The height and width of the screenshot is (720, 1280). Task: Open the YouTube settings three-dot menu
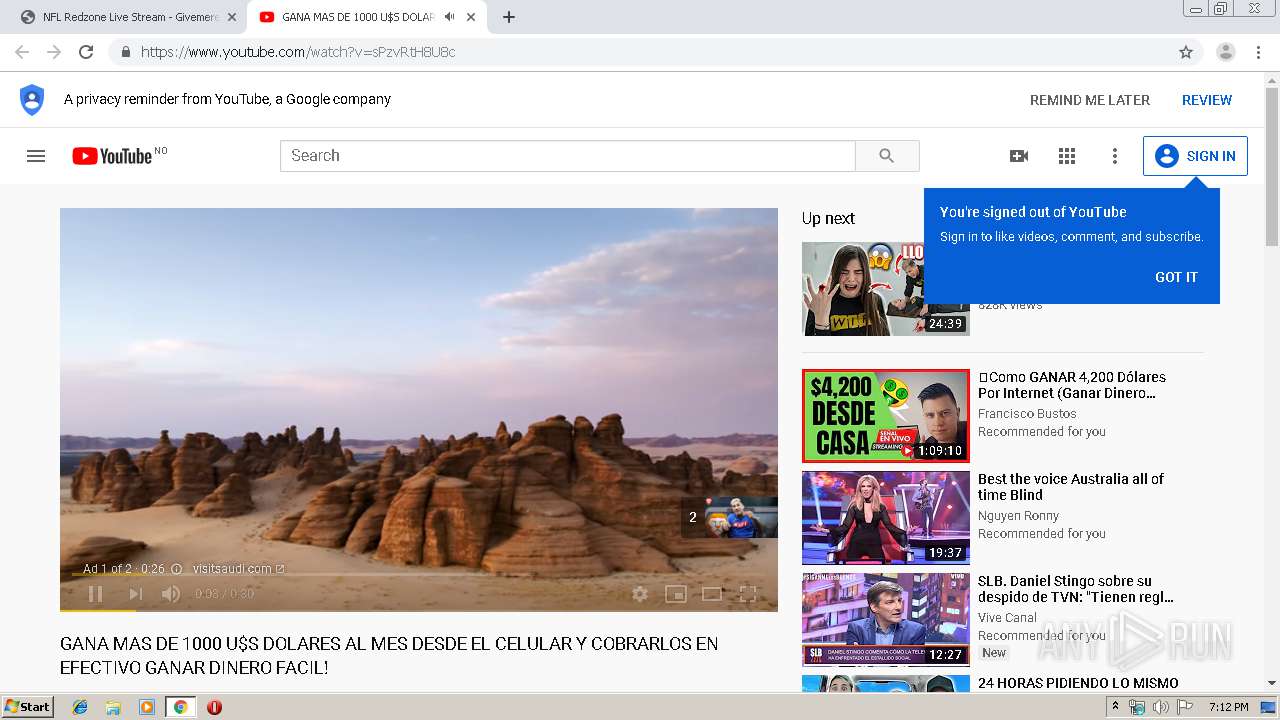(x=1115, y=156)
